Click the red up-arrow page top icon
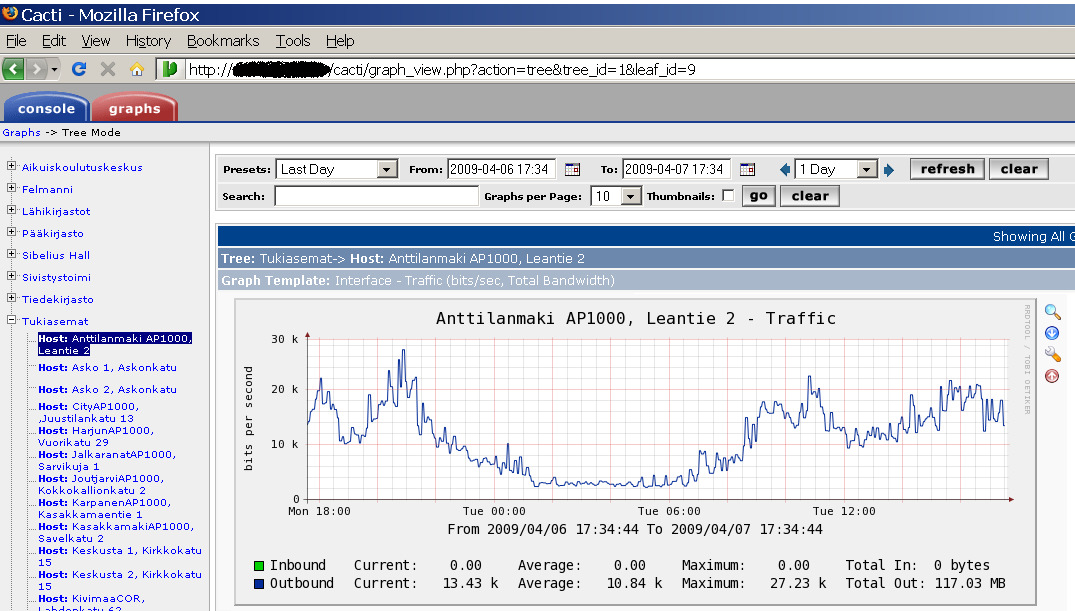 click(1052, 376)
